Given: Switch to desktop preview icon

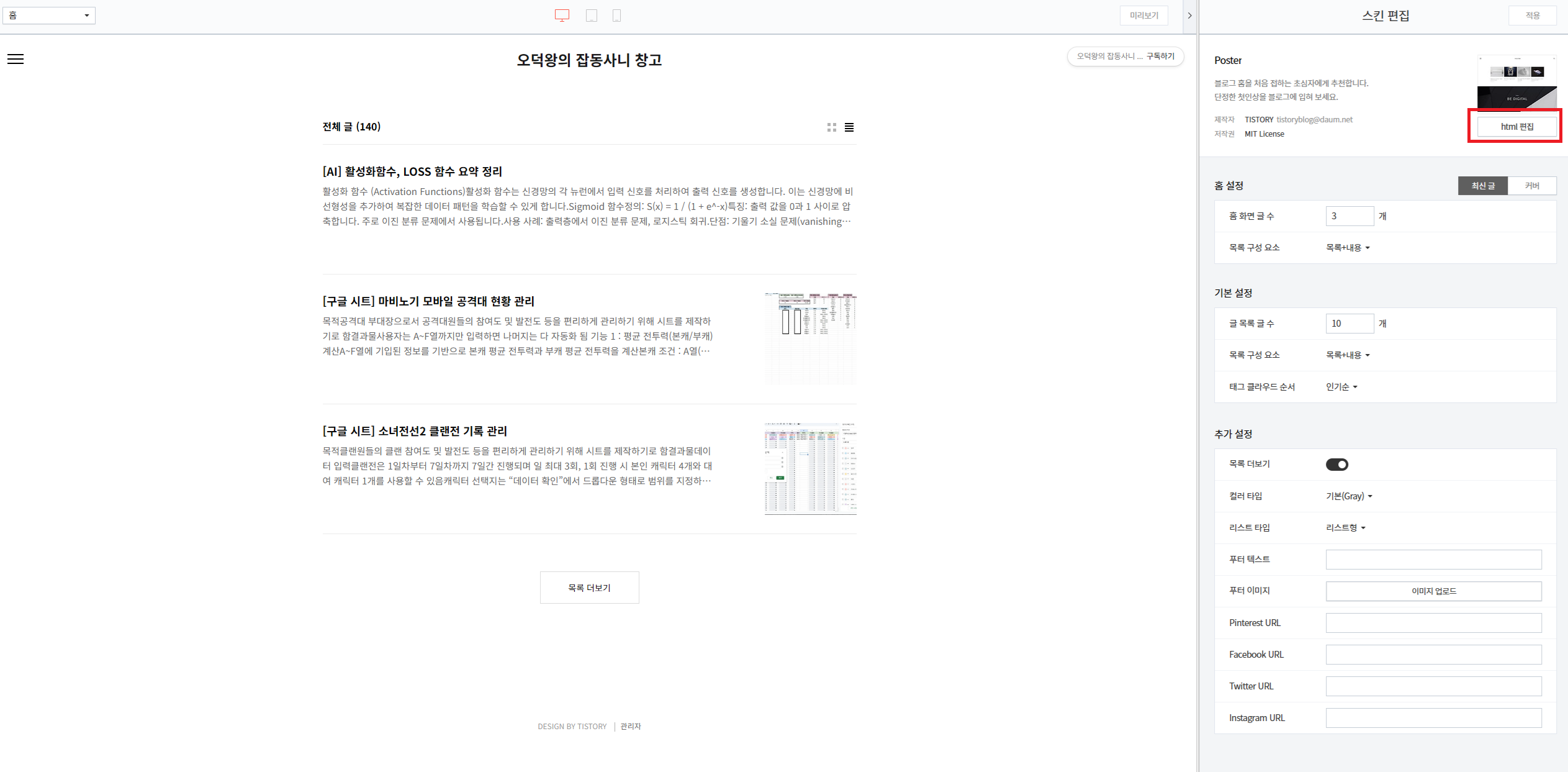Looking at the screenshot, I should point(562,16).
